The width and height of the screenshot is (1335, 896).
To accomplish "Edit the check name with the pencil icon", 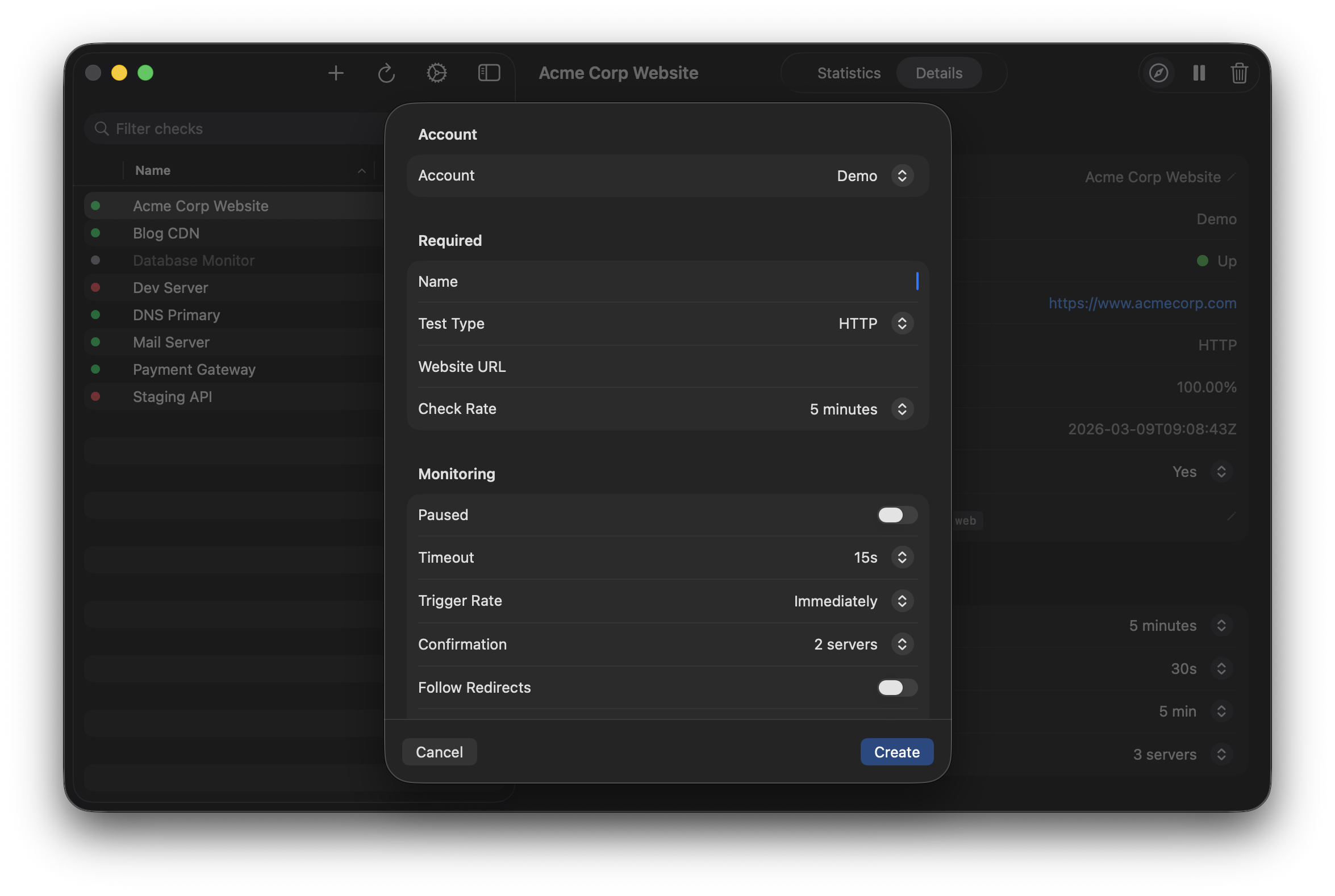I will point(1232,177).
